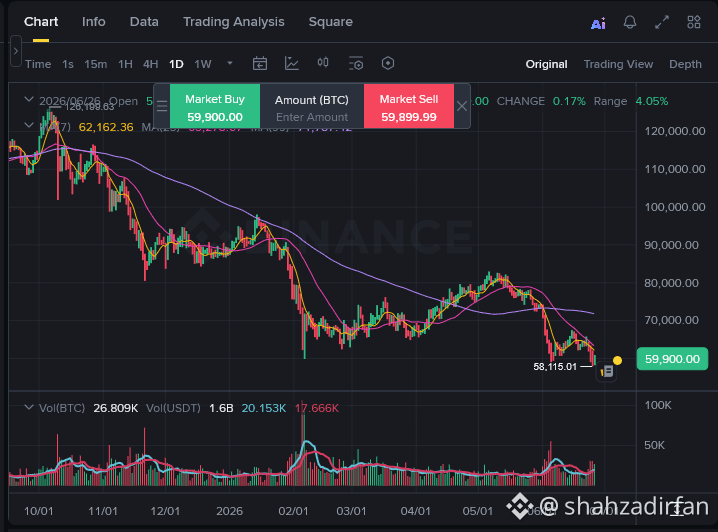Open the Data tab
Screen dimensions: 718x532
click(x=144, y=22)
